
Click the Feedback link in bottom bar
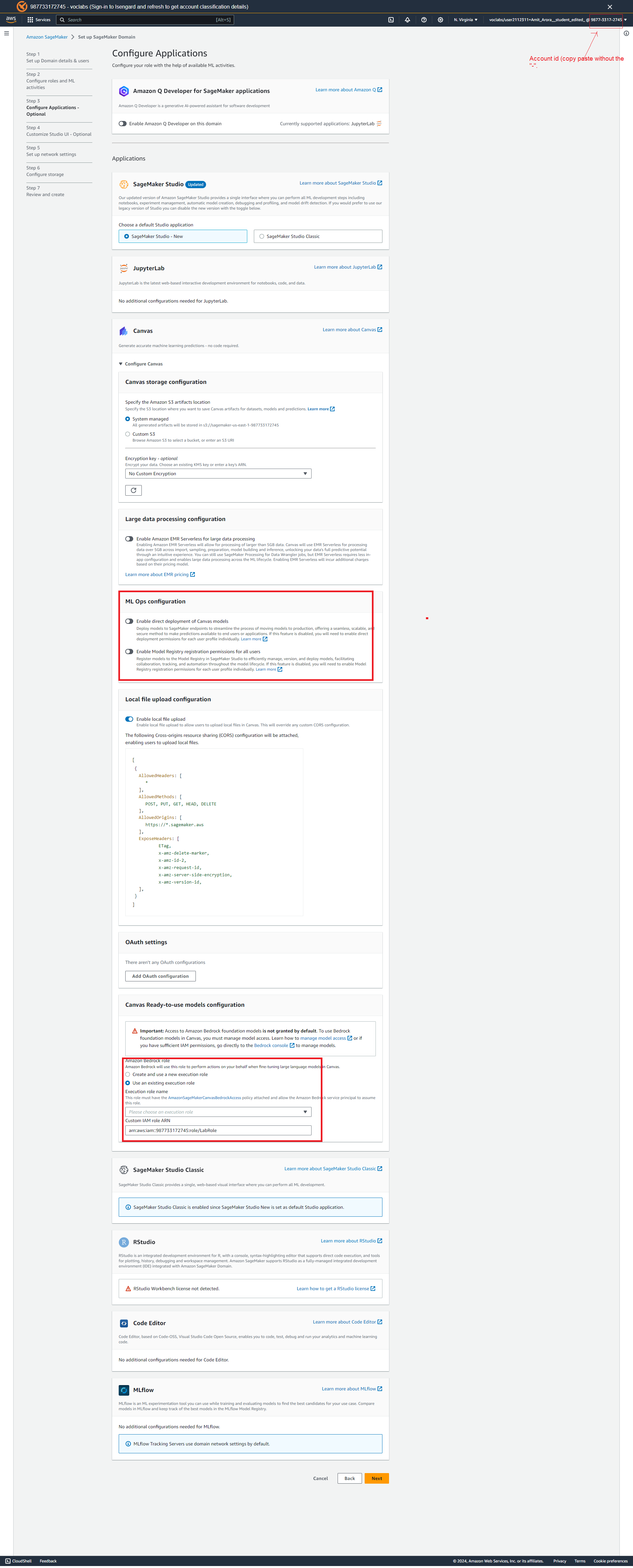[48, 1561]
